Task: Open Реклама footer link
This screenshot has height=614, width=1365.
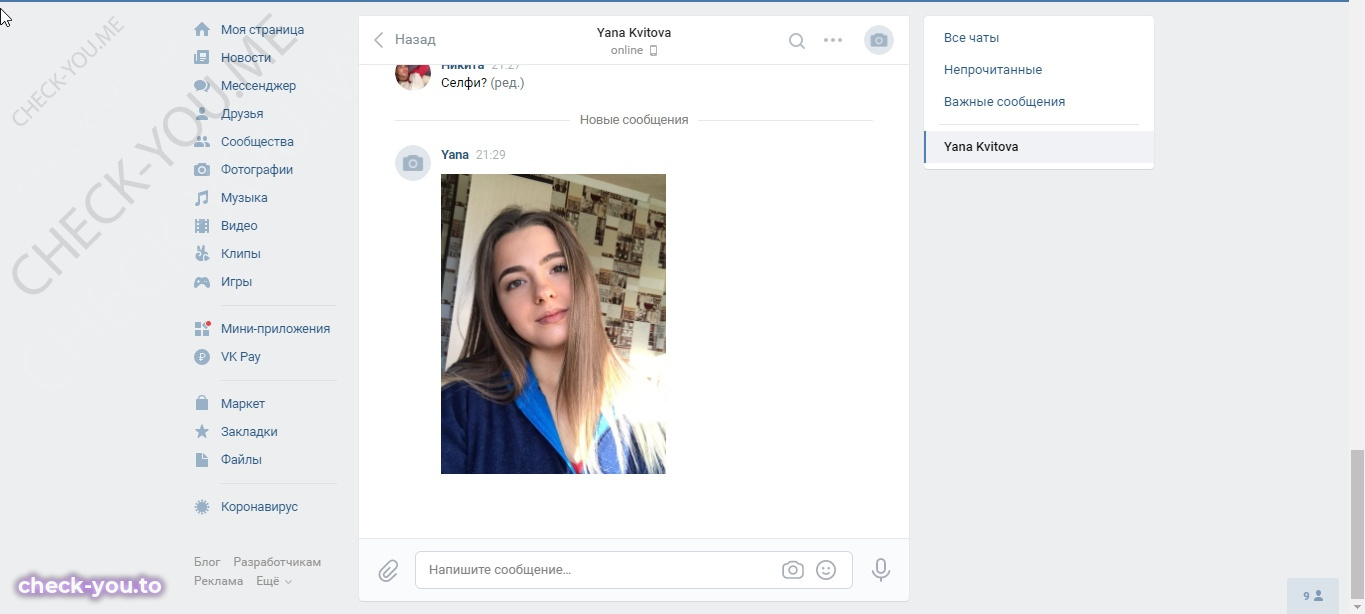Action: (x=219, y=581)
